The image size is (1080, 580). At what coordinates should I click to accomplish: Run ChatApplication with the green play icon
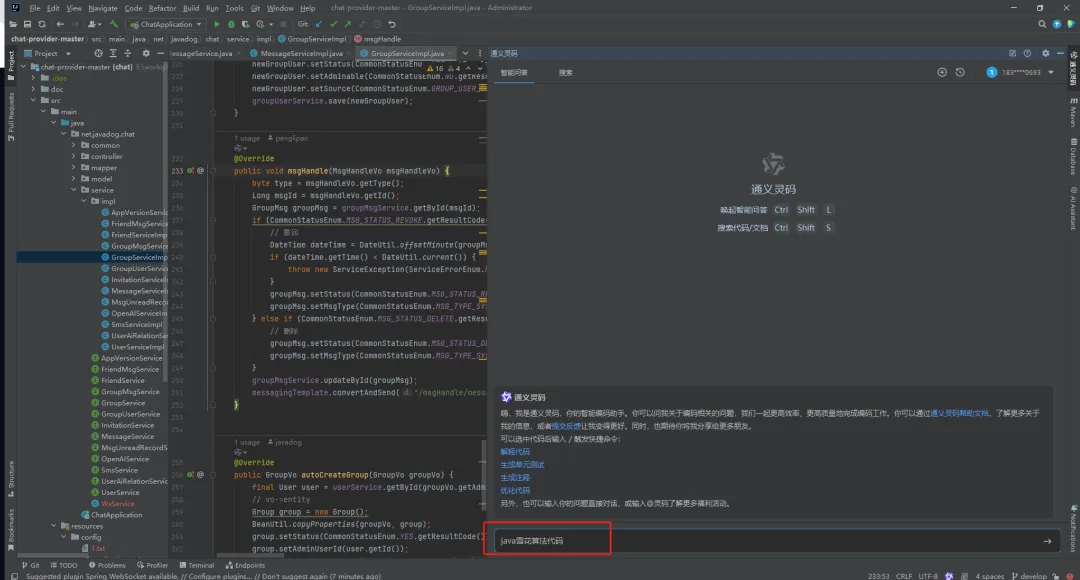(x=216, y=24)
